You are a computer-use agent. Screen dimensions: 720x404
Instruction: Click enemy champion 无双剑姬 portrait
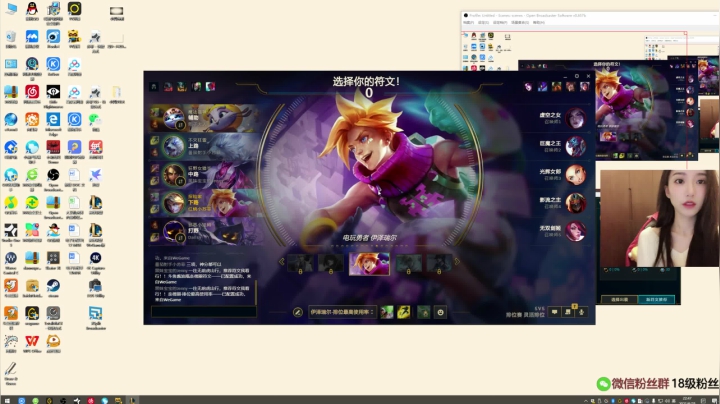coord(575,231)
